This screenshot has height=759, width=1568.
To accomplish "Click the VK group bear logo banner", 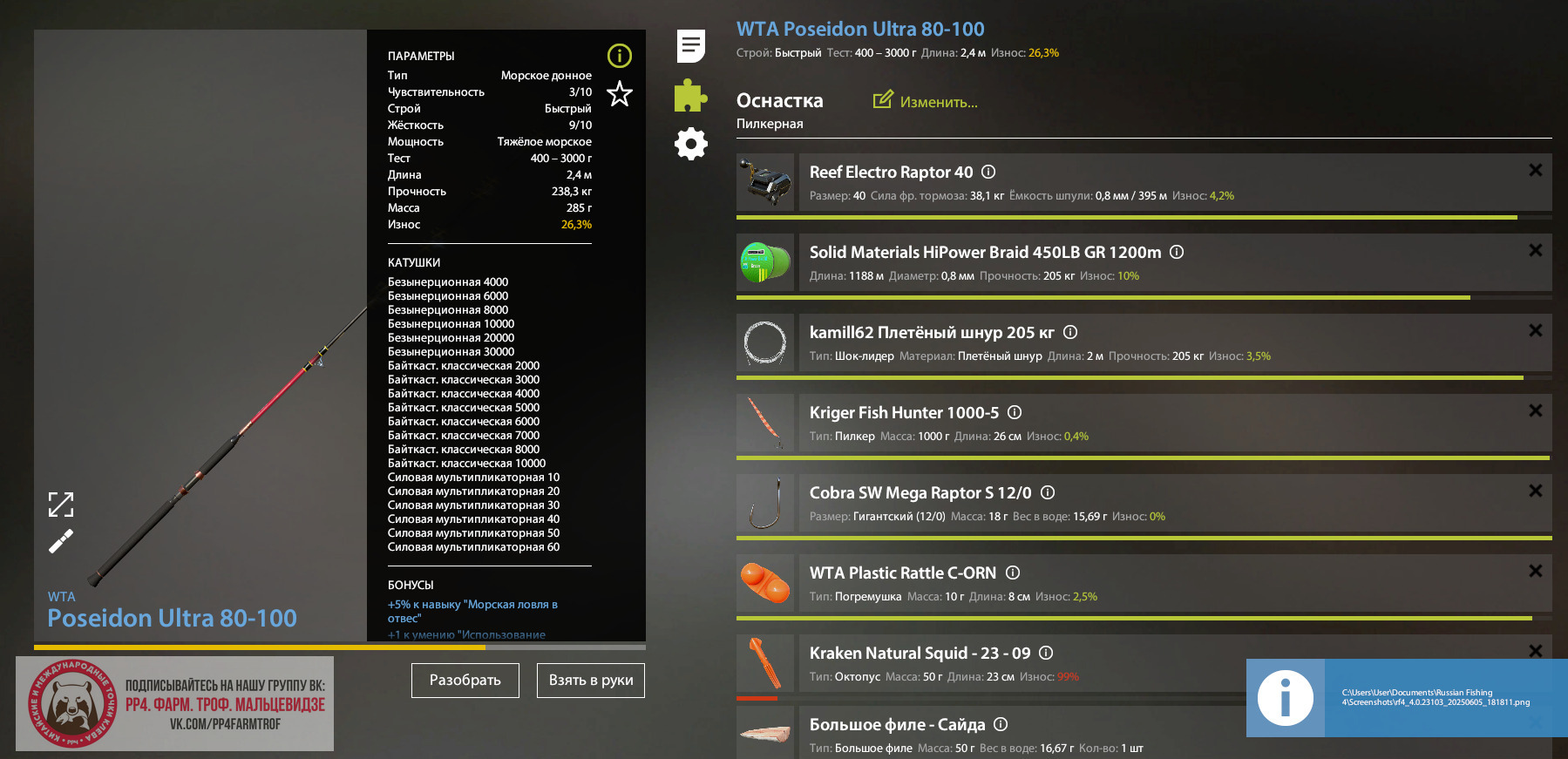I will 174,703.
